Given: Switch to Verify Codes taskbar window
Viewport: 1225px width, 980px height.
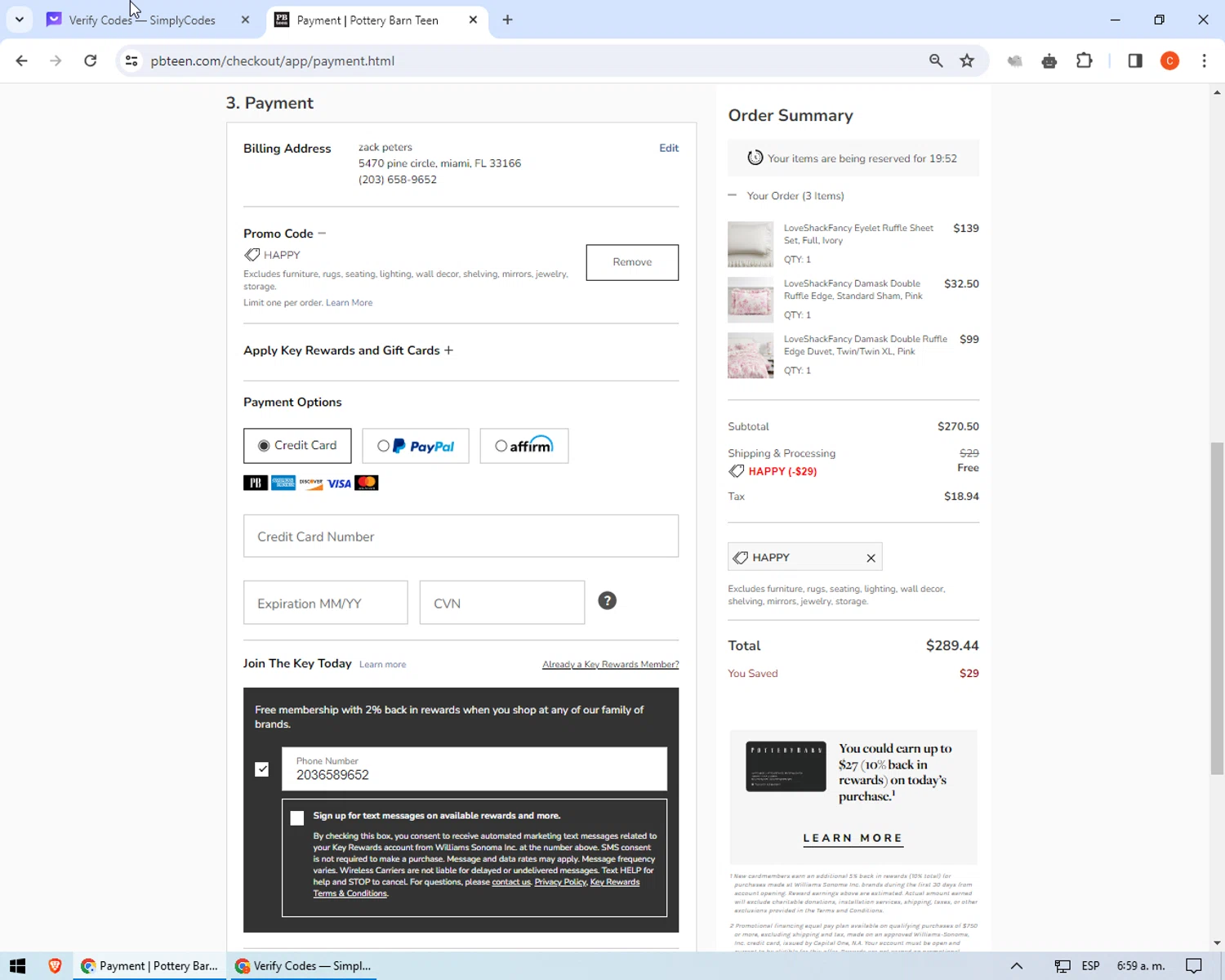Looking at the screenshot, I should [x=304, y=966].
